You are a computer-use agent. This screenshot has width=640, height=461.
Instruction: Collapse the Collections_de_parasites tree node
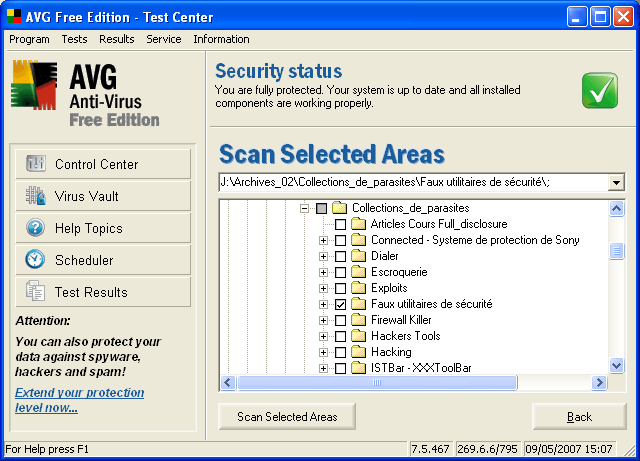[x=304, y=208]
